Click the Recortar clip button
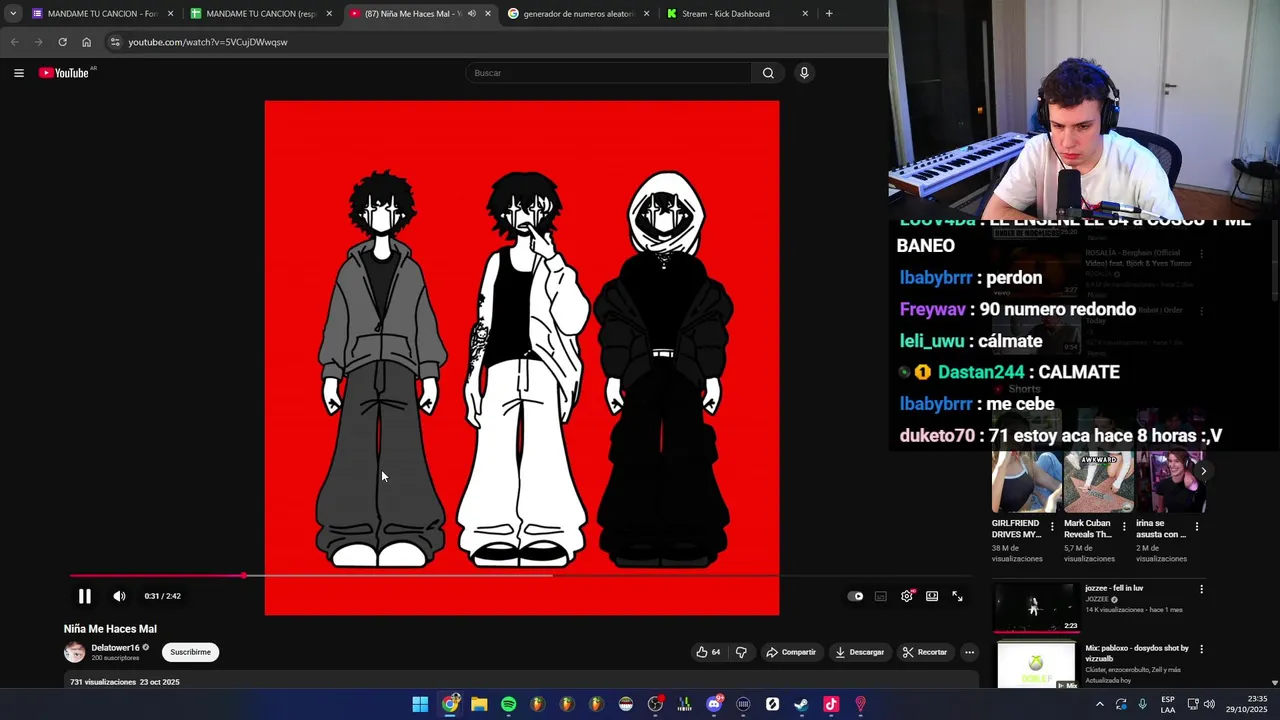 coord(925,652)
